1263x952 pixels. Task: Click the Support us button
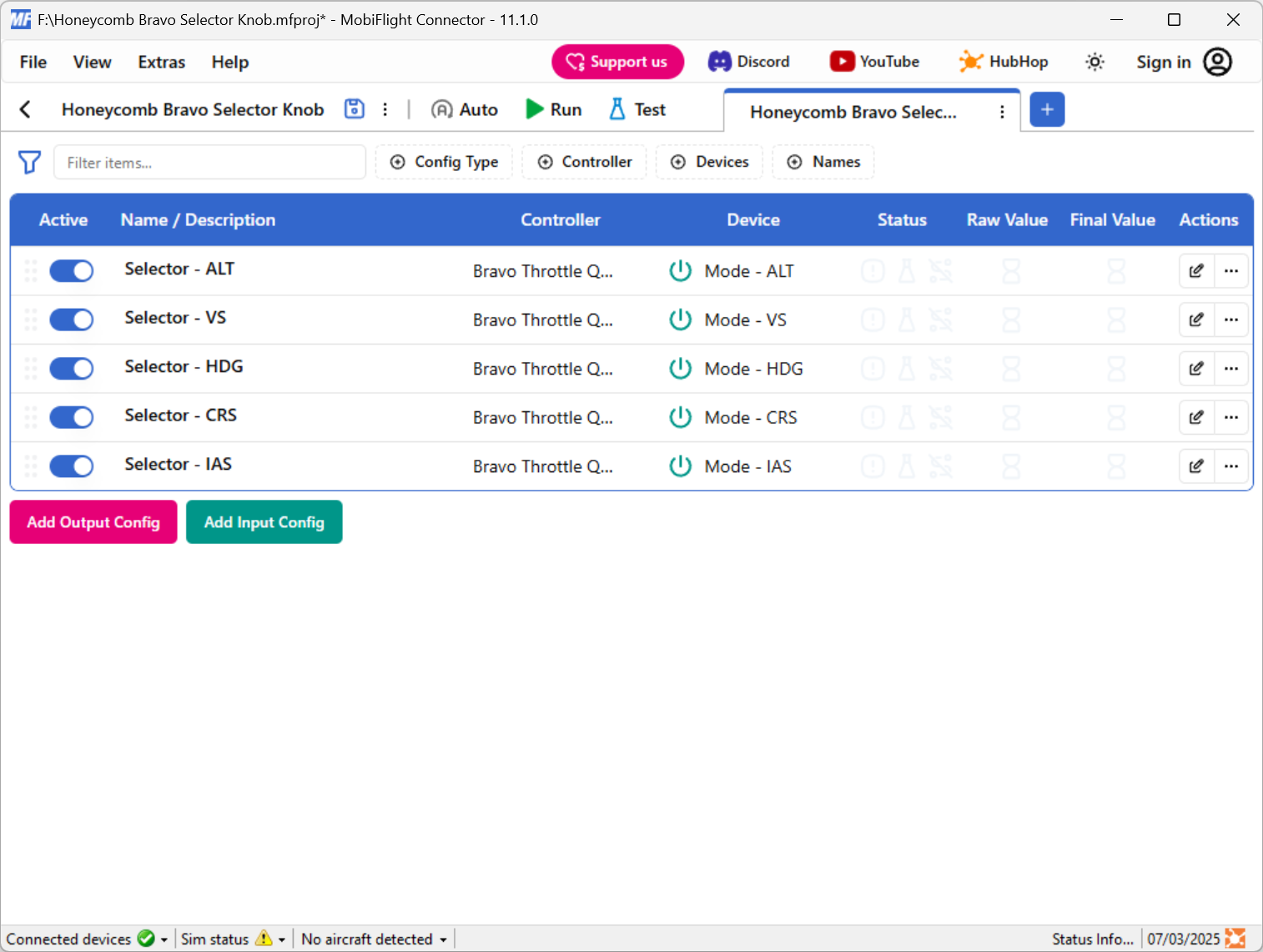617,62
